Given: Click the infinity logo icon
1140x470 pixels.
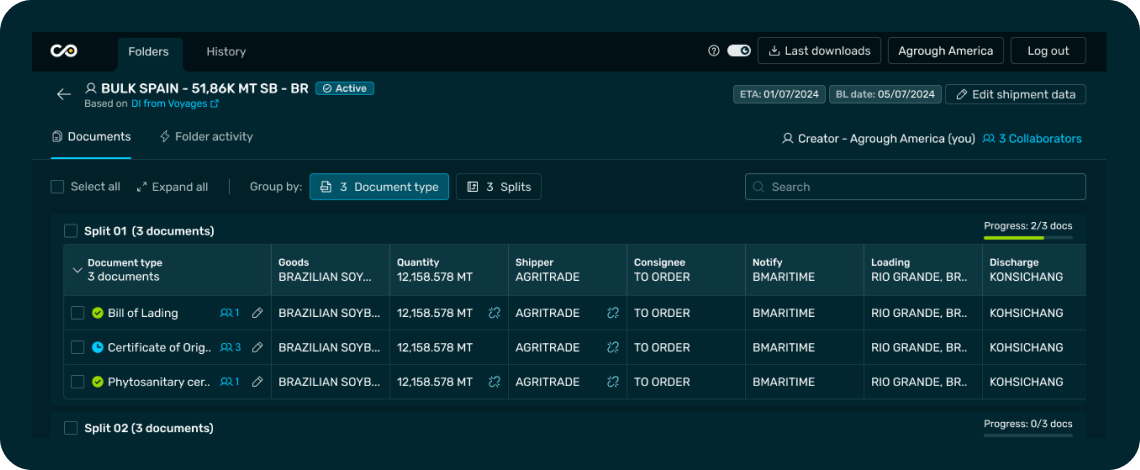Looking at the screenshot, I should [63, 51].
